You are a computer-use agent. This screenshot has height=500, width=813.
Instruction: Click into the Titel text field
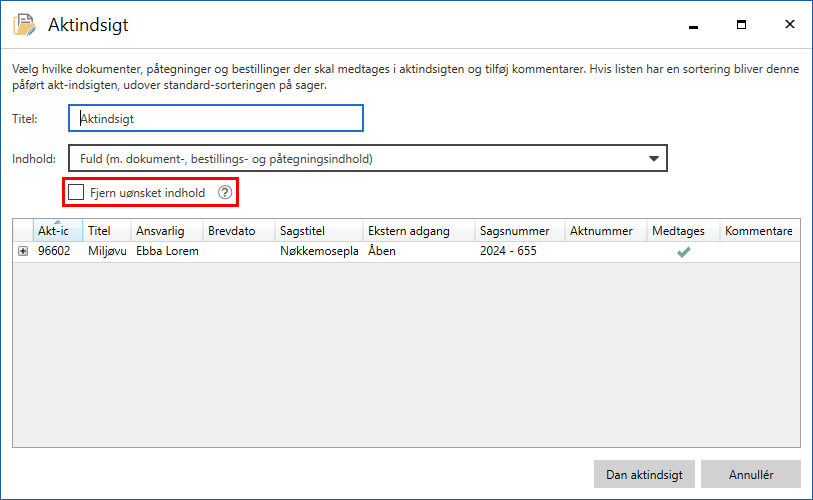coord(215,118)
